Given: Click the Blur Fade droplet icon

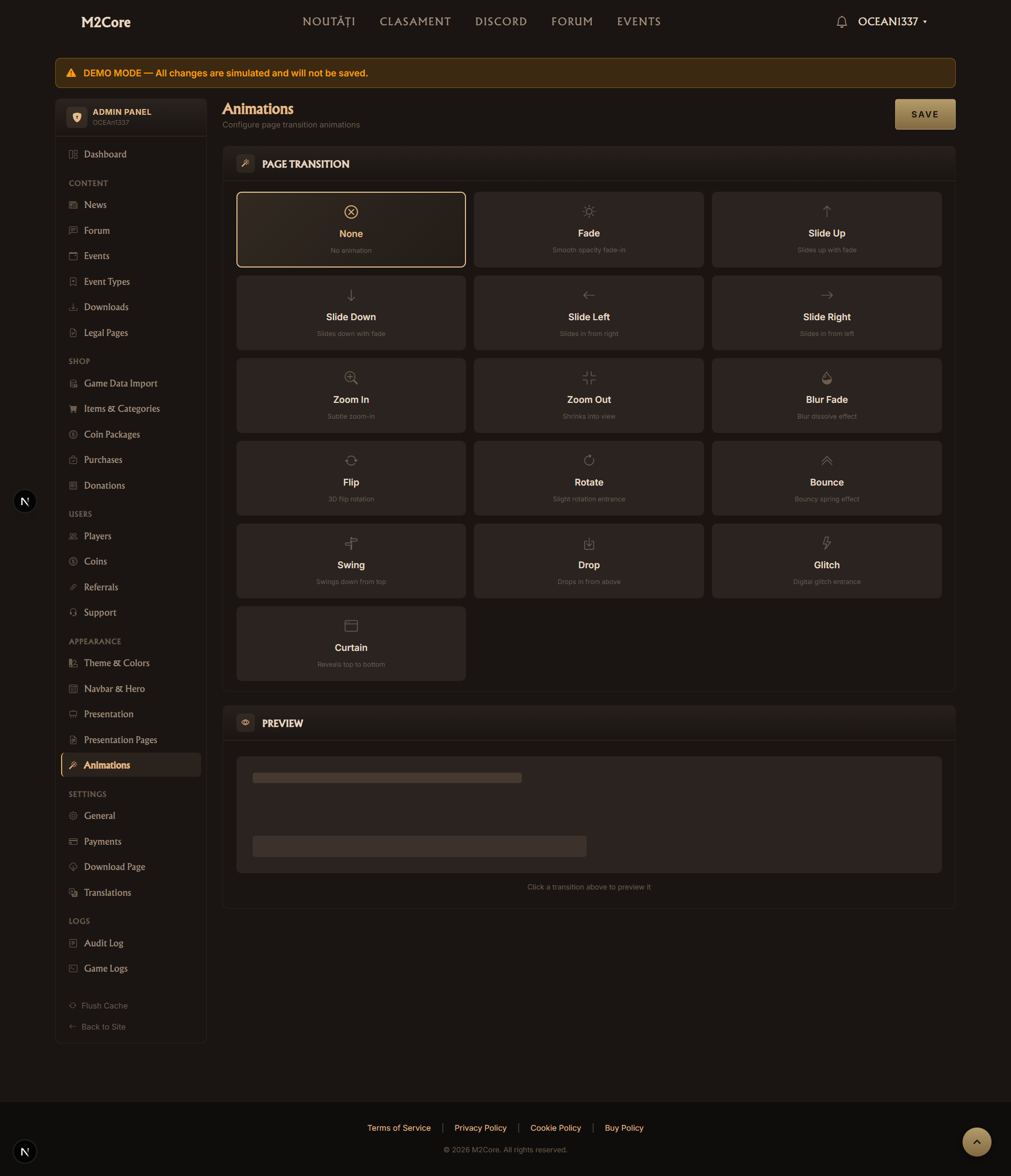Looking at the screenshot, I should pyautogui.click(x=827, y=378).
